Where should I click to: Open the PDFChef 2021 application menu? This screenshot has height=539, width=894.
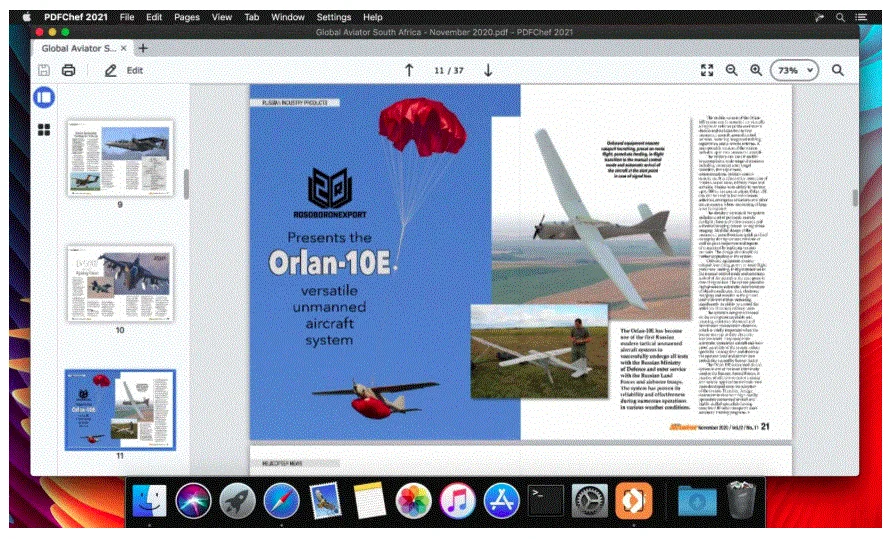click(x=76, y=17)
